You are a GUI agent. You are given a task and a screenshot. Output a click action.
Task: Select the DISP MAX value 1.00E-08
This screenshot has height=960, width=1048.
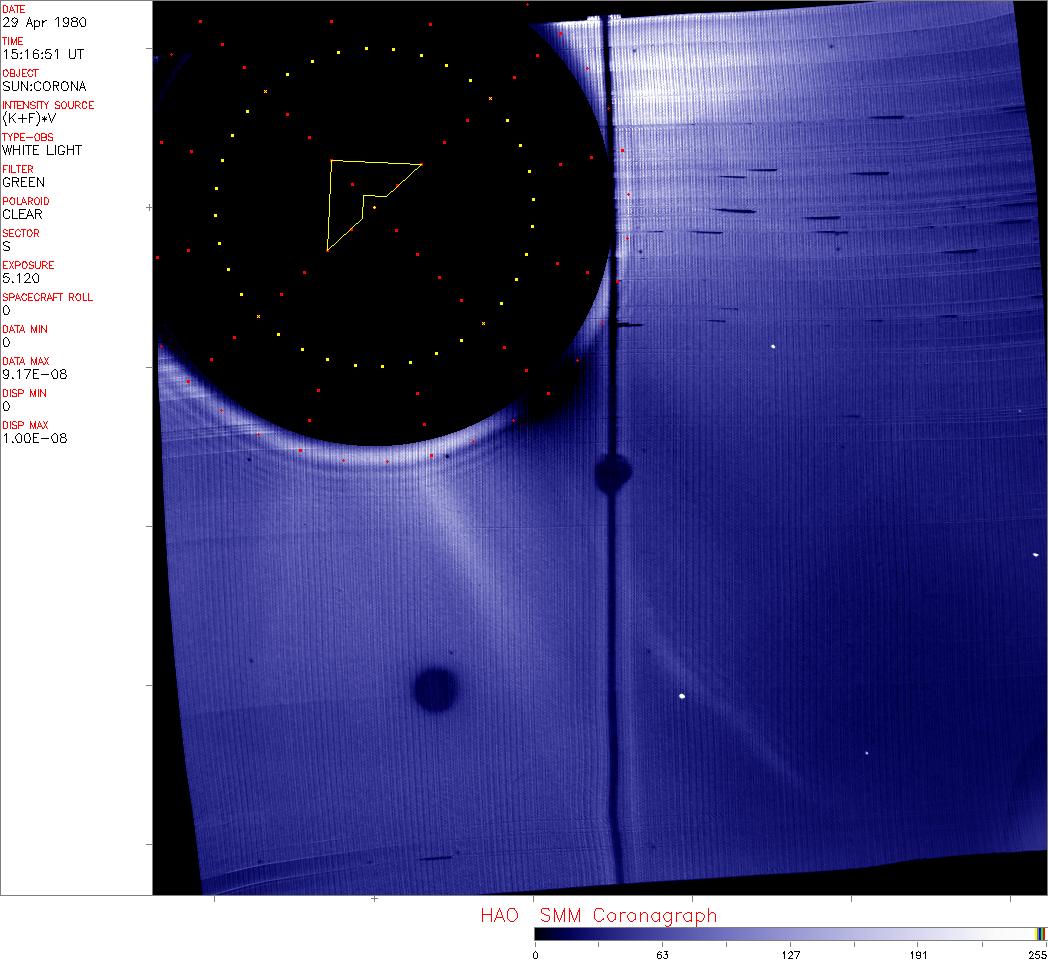pyautogui.click(x=34, y=438)
